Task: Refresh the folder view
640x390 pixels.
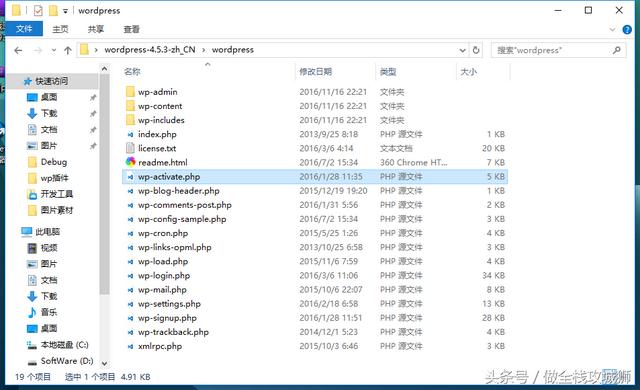Action: click(x=476, y=50)
